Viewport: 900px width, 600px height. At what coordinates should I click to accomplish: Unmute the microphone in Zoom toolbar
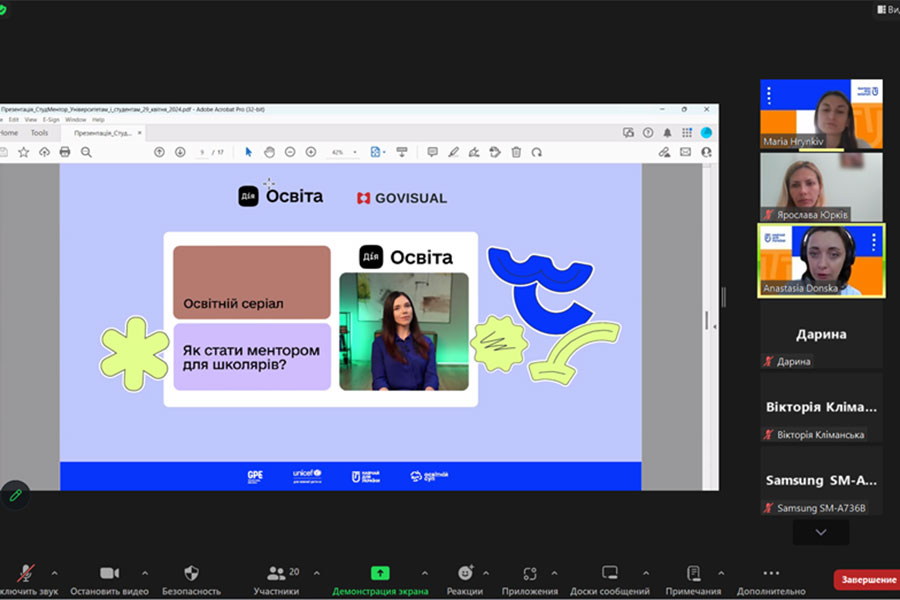tap(26, 573)
